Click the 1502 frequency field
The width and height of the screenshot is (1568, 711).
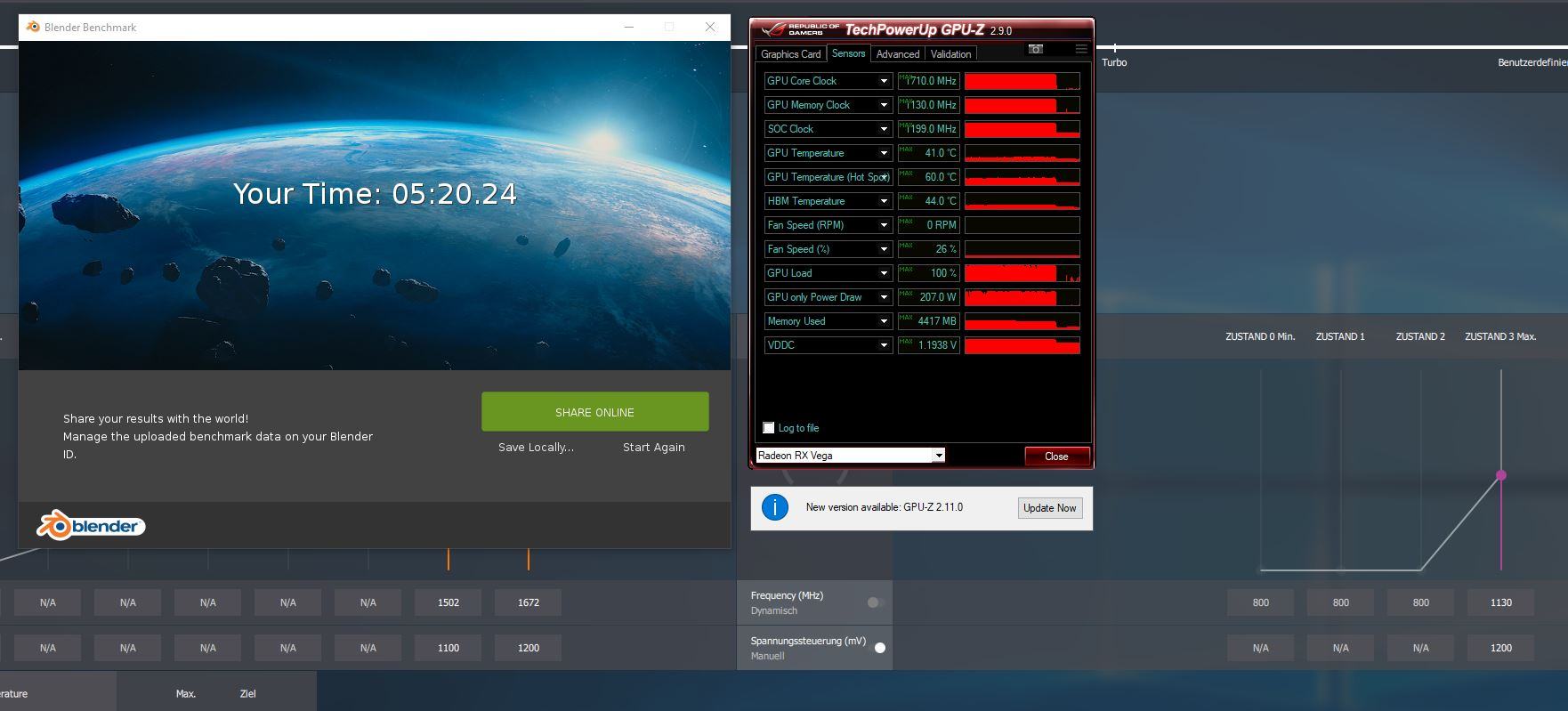(x=449, y=602)
